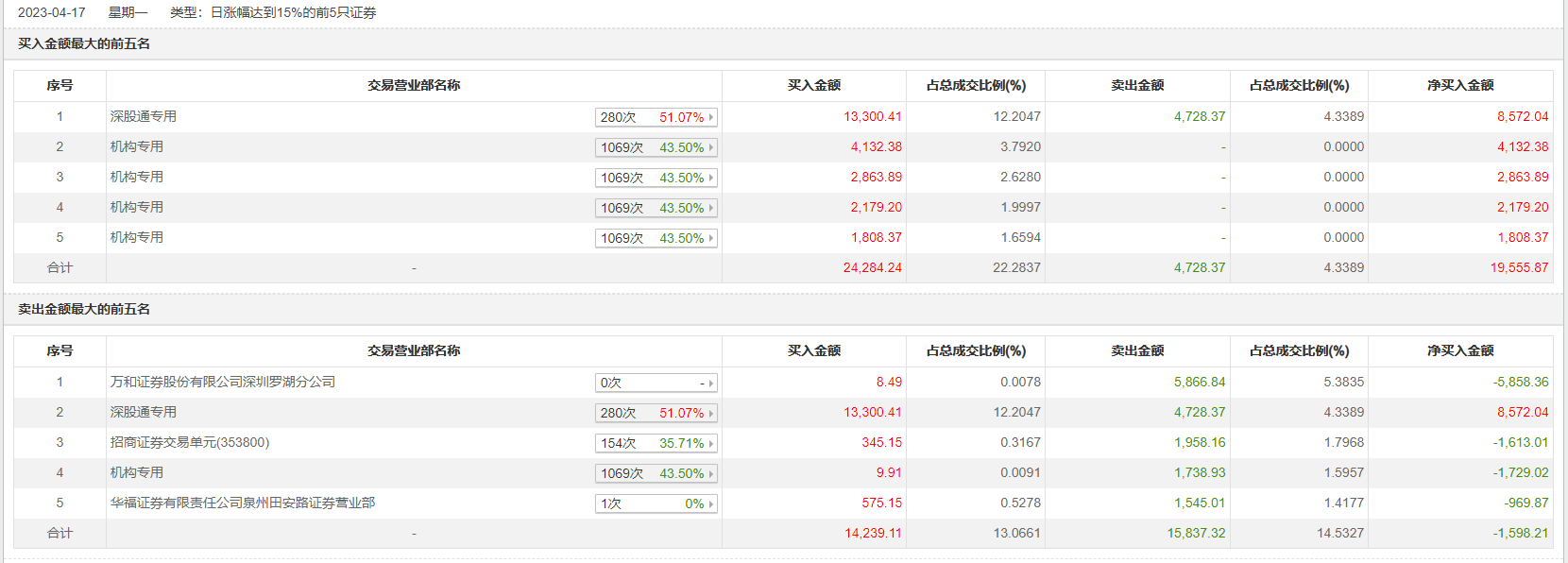Click the 2023-04-17 date label
Image resolution: width=1568 pixels, height=563 pixels.
click(52, 12)
